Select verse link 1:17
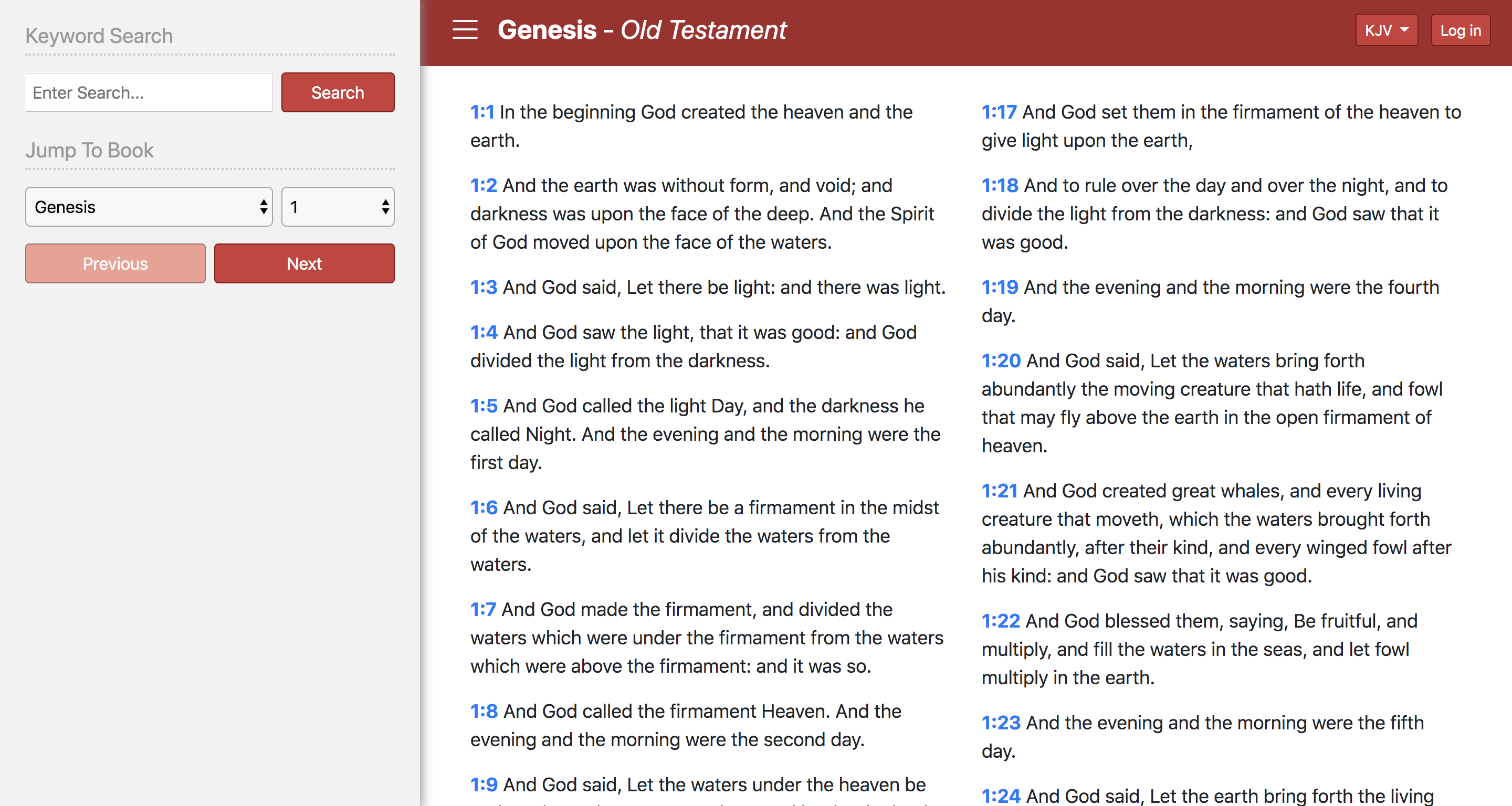 click(999, 112)
